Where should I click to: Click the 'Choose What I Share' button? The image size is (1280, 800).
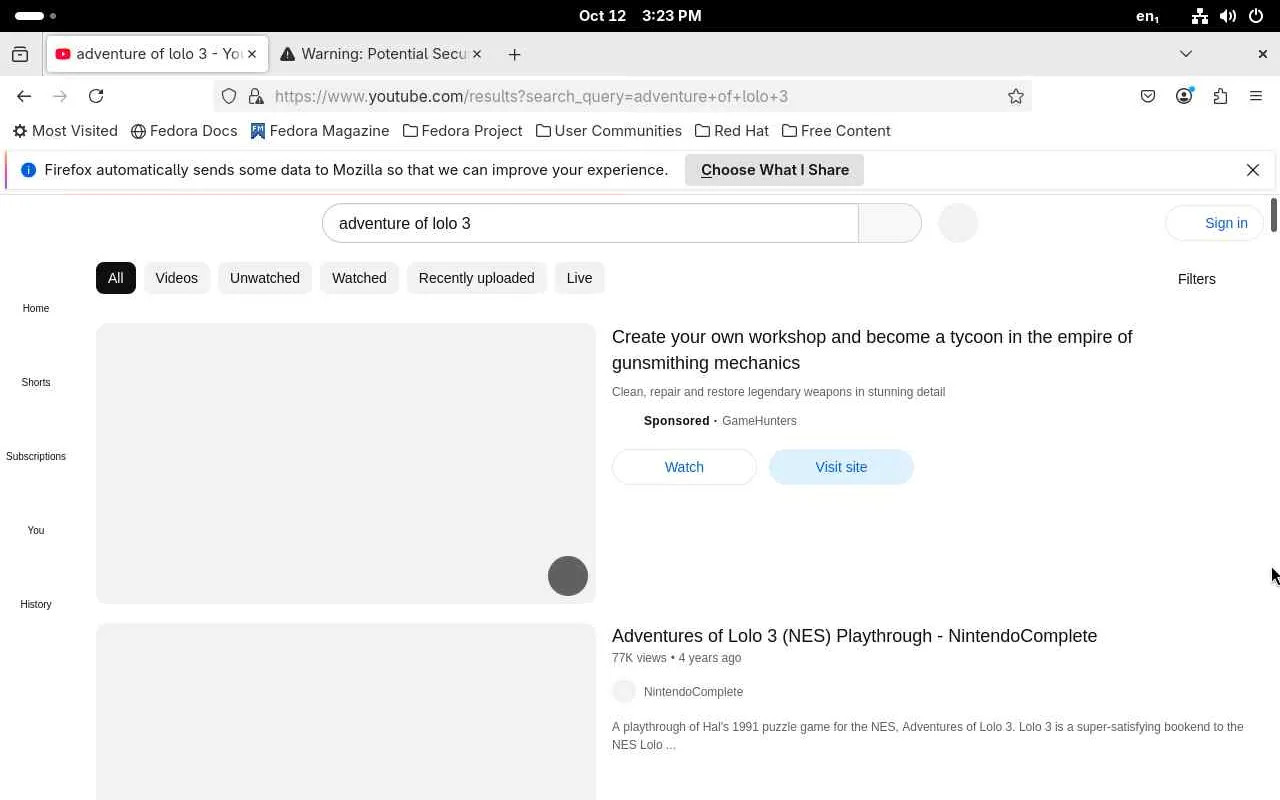tap(775, 170)
